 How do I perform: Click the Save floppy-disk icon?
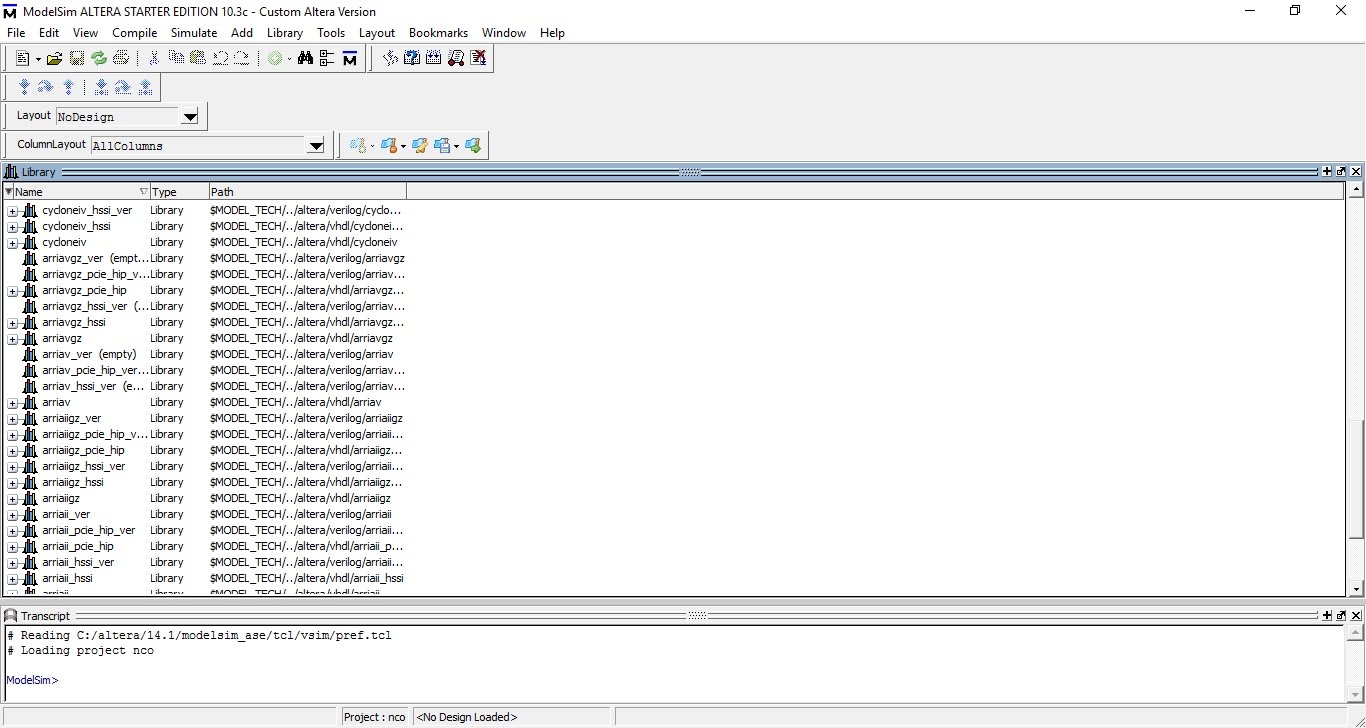click(77, 59)
